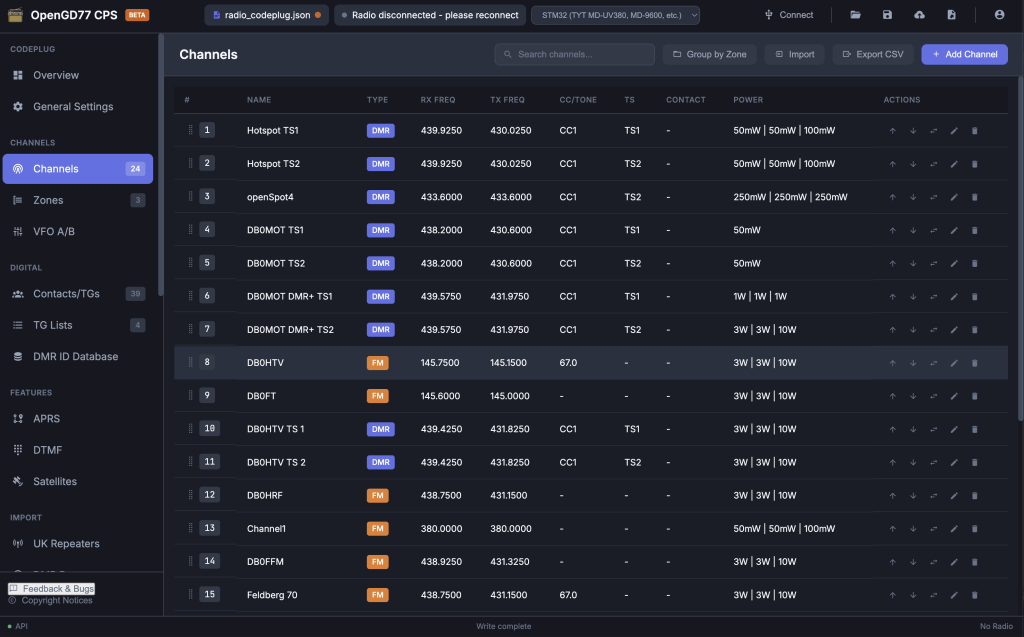1024x637 pixels.
Task: Click the Connect radio button
Action: (x=788, y=15)
